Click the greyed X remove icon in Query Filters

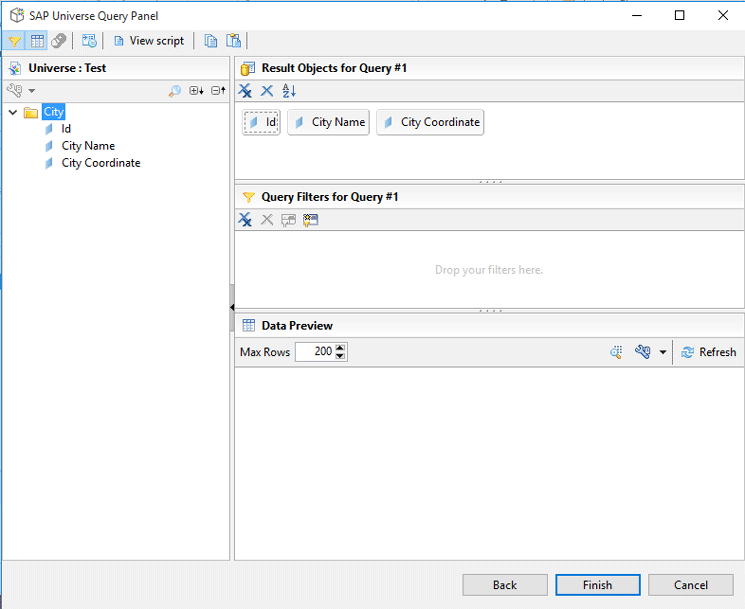tap(267, 220)
